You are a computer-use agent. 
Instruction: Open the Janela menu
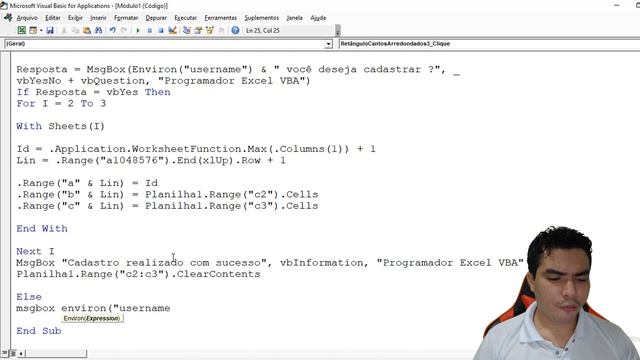[x=294, y=18]
